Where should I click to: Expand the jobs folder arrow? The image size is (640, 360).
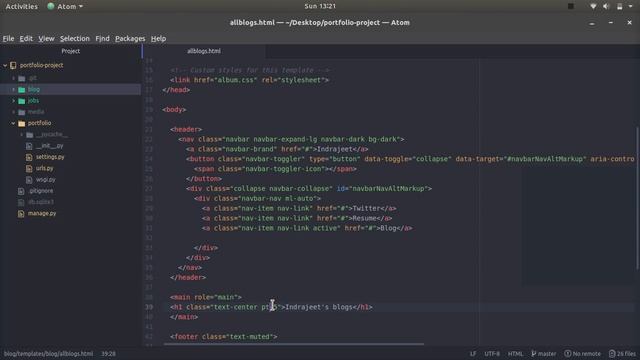pos(13,101)
